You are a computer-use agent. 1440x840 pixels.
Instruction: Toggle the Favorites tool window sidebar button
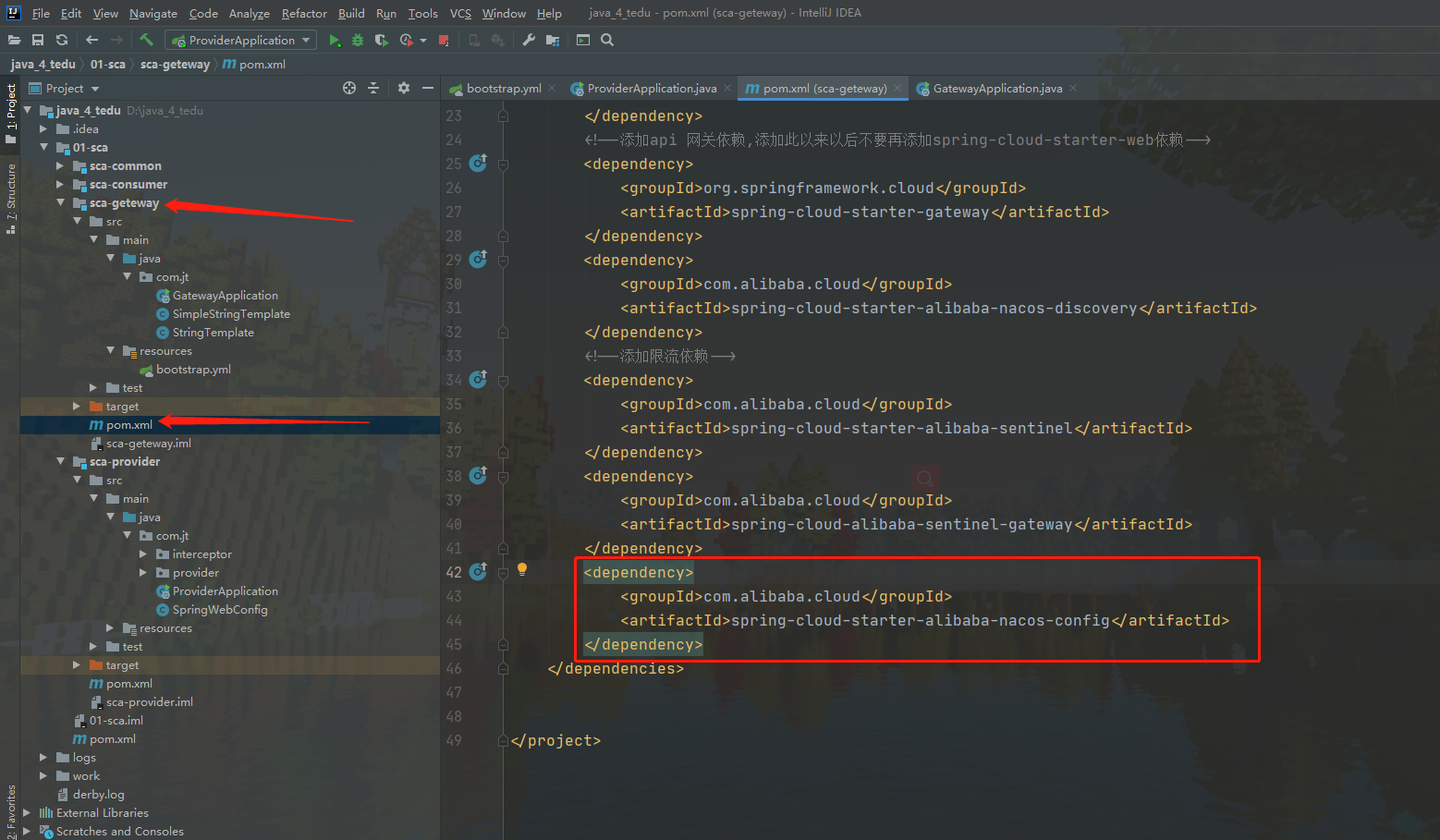(11, 811)
